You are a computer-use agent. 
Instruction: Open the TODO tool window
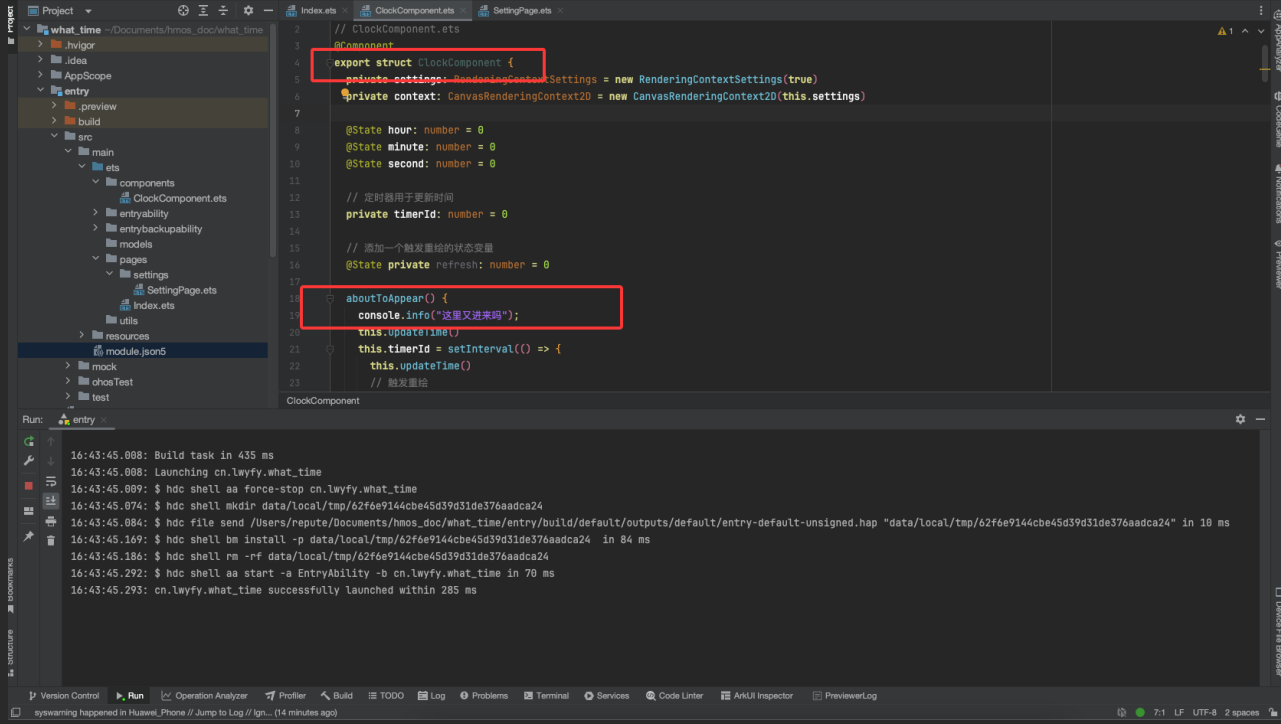[385, 696]
